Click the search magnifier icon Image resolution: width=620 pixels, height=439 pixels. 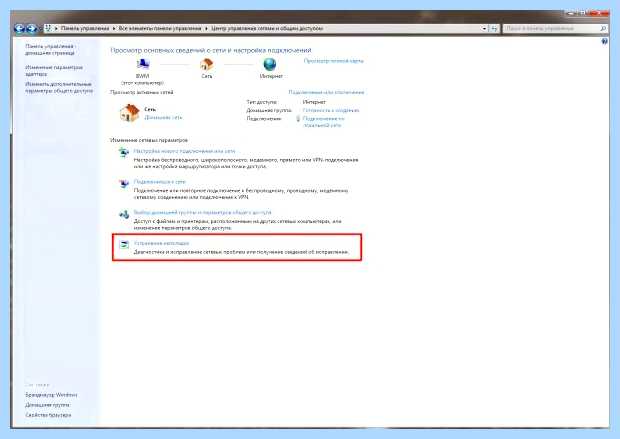(x=603, y=28)
